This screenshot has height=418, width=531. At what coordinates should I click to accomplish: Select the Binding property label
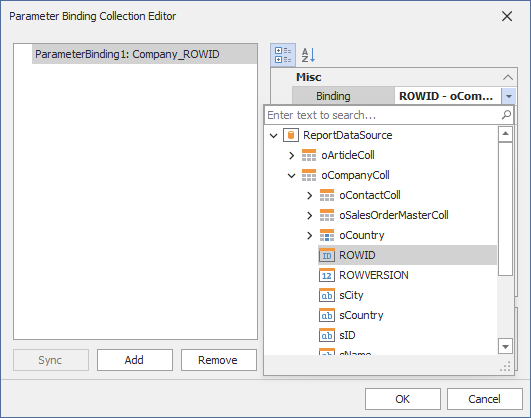[333, 96]
